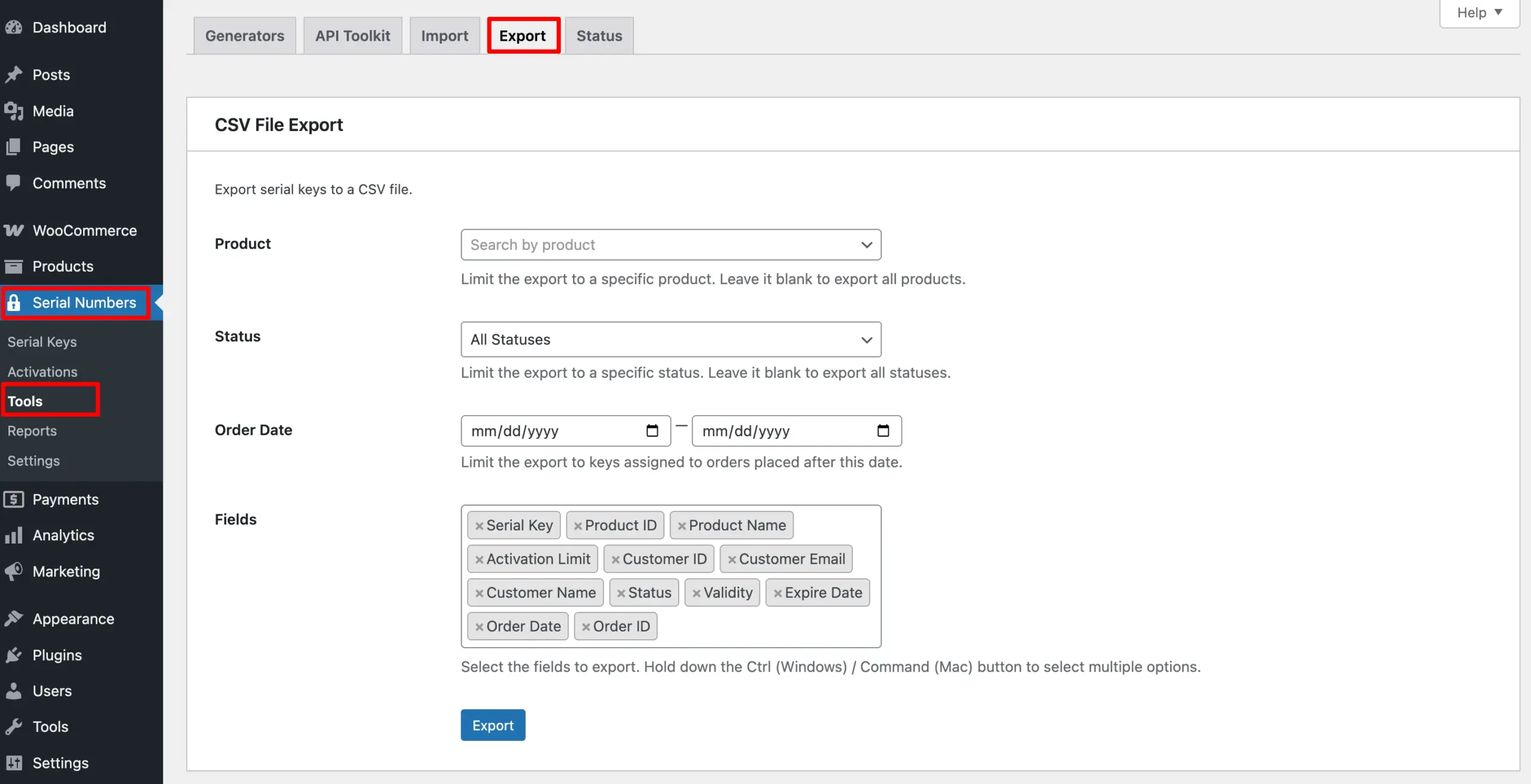Open calendar picker for start order date
This screenshot has width=1531, height=784.
coord(652,431)
